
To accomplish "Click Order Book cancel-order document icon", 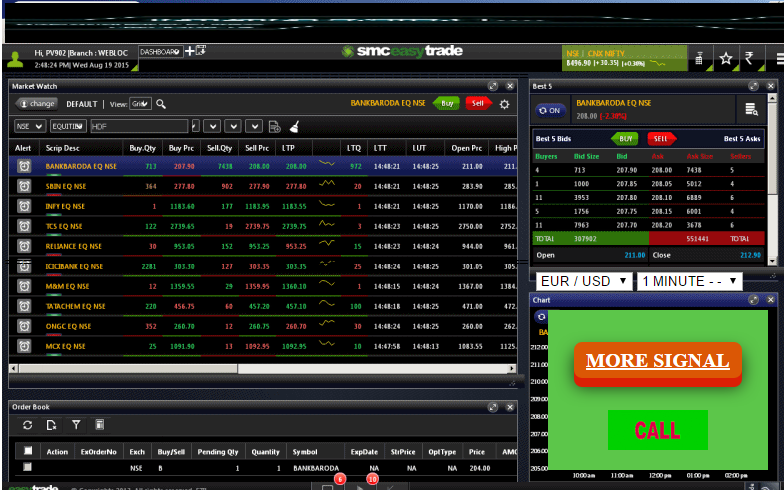I will pos(51,425).
